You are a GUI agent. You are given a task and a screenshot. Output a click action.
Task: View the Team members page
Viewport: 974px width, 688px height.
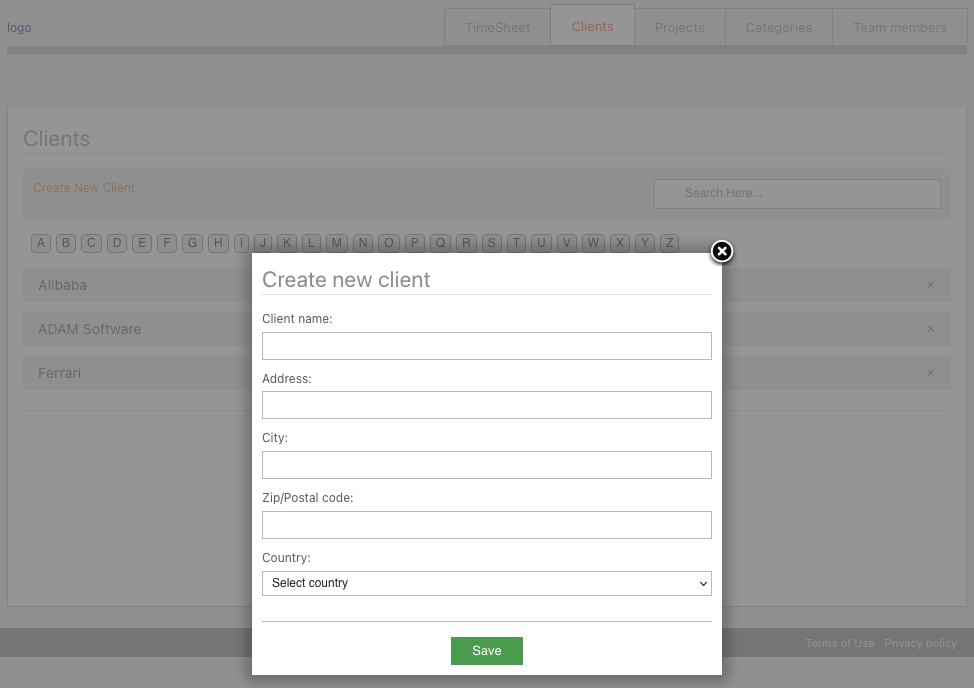[x=899, y=27]
